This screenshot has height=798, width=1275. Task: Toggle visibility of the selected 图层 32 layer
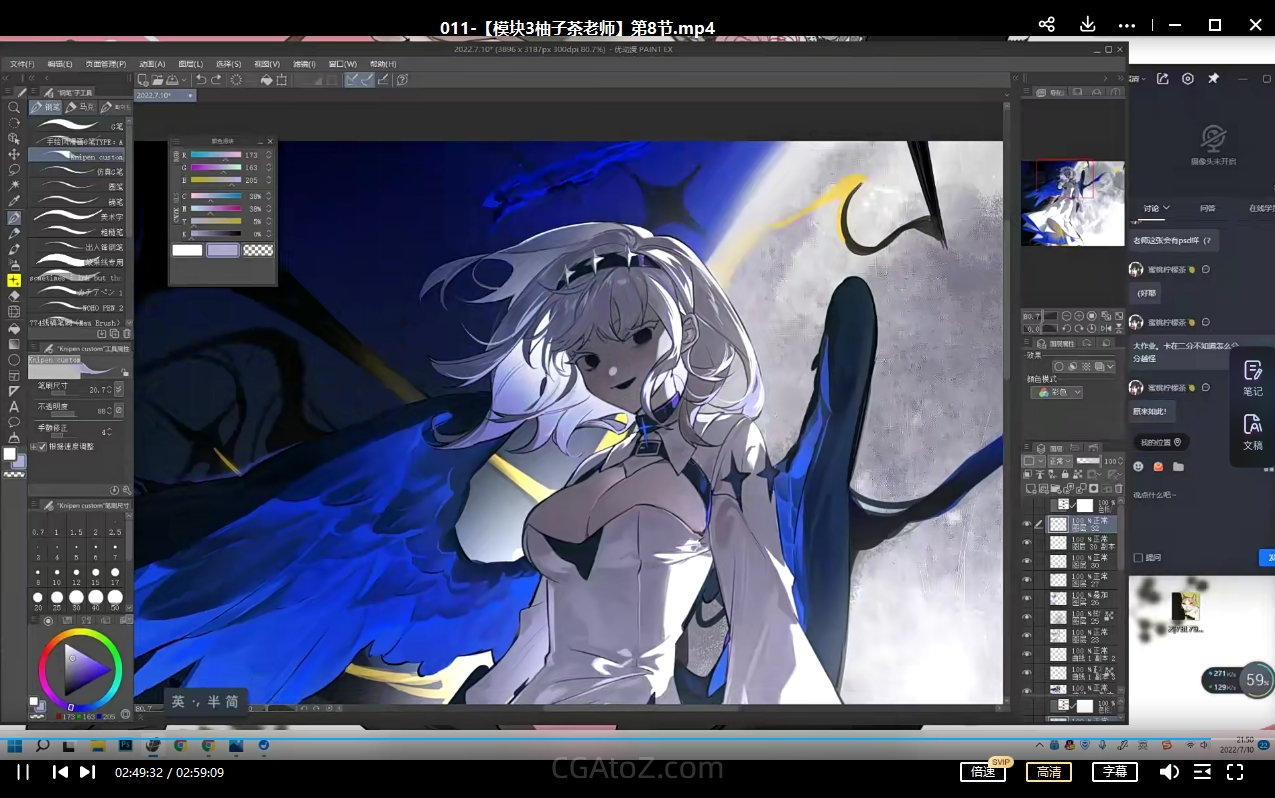[1026, 524]
